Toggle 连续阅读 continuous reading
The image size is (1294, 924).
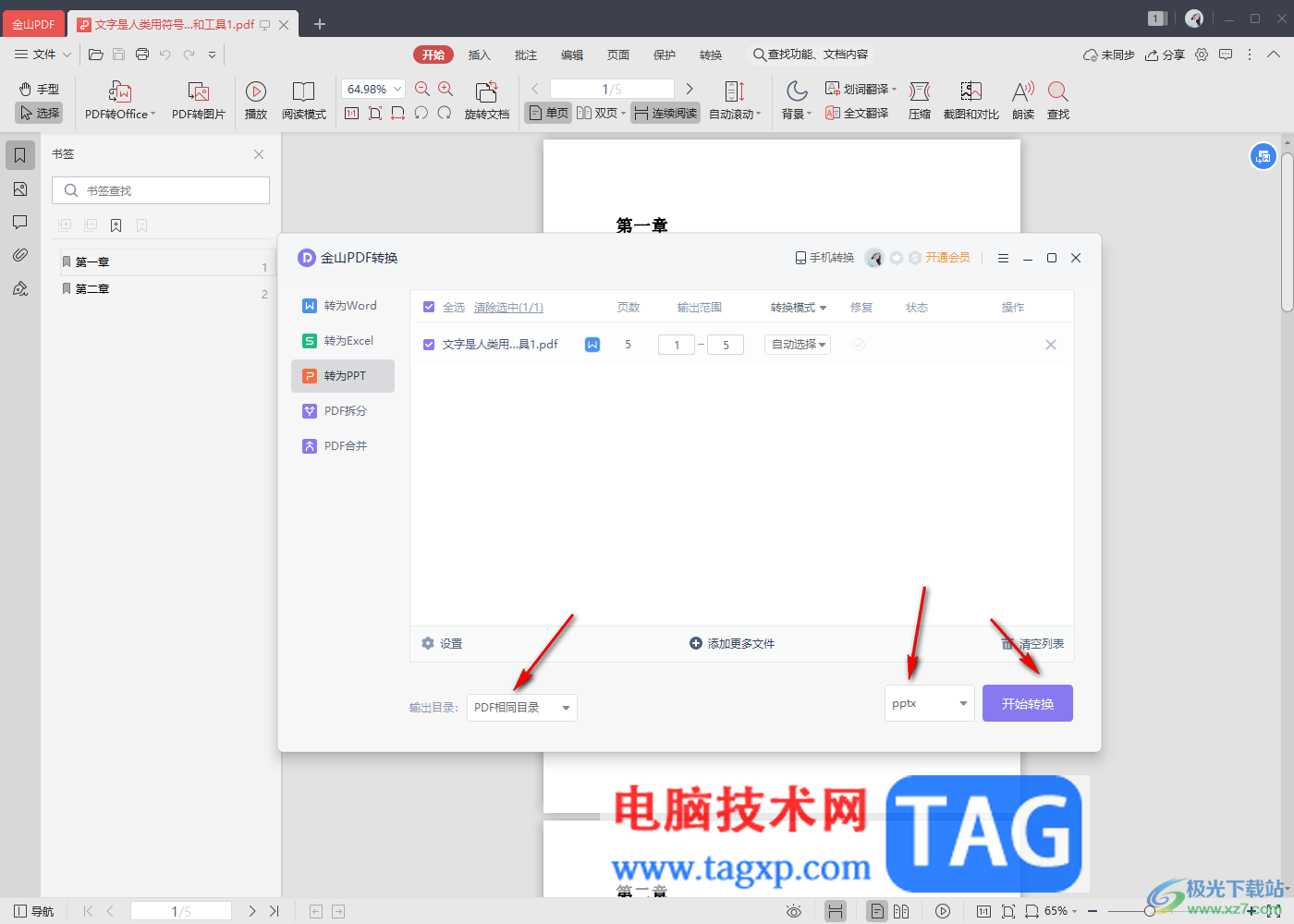665,113
